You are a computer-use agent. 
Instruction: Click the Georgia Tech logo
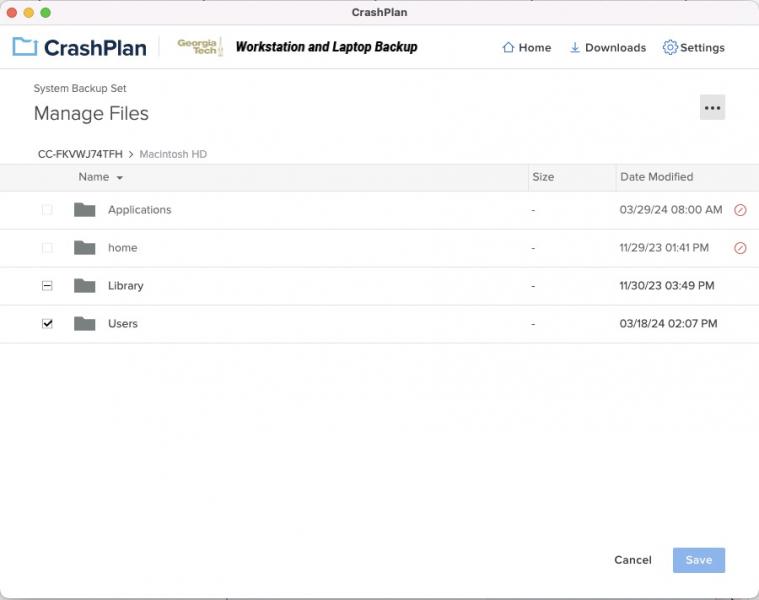tap(199, 47)
